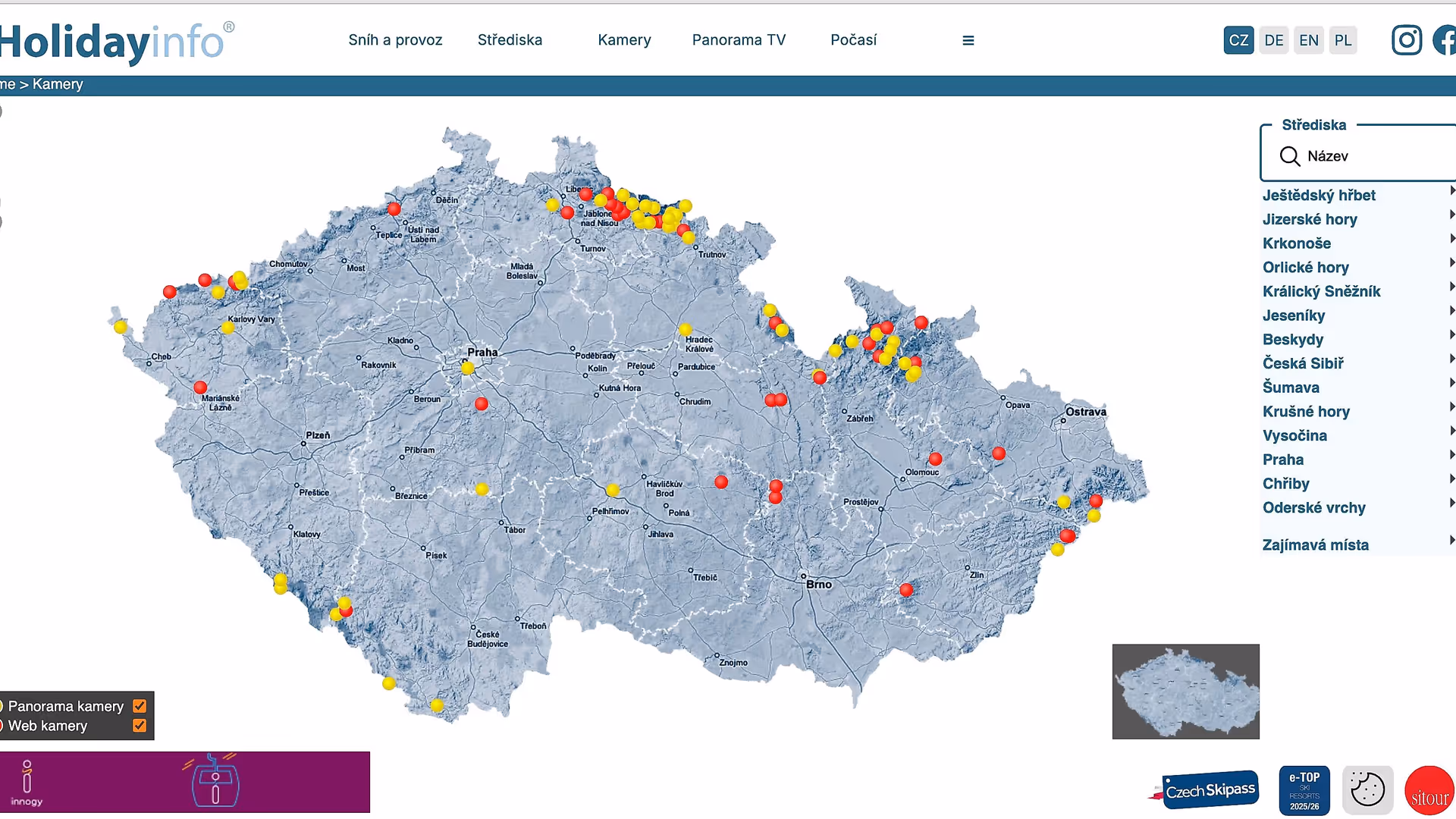Switch language to DE
This screenshot has width=1456, height=819.
pyautogui.click(x=1274, y=40)
